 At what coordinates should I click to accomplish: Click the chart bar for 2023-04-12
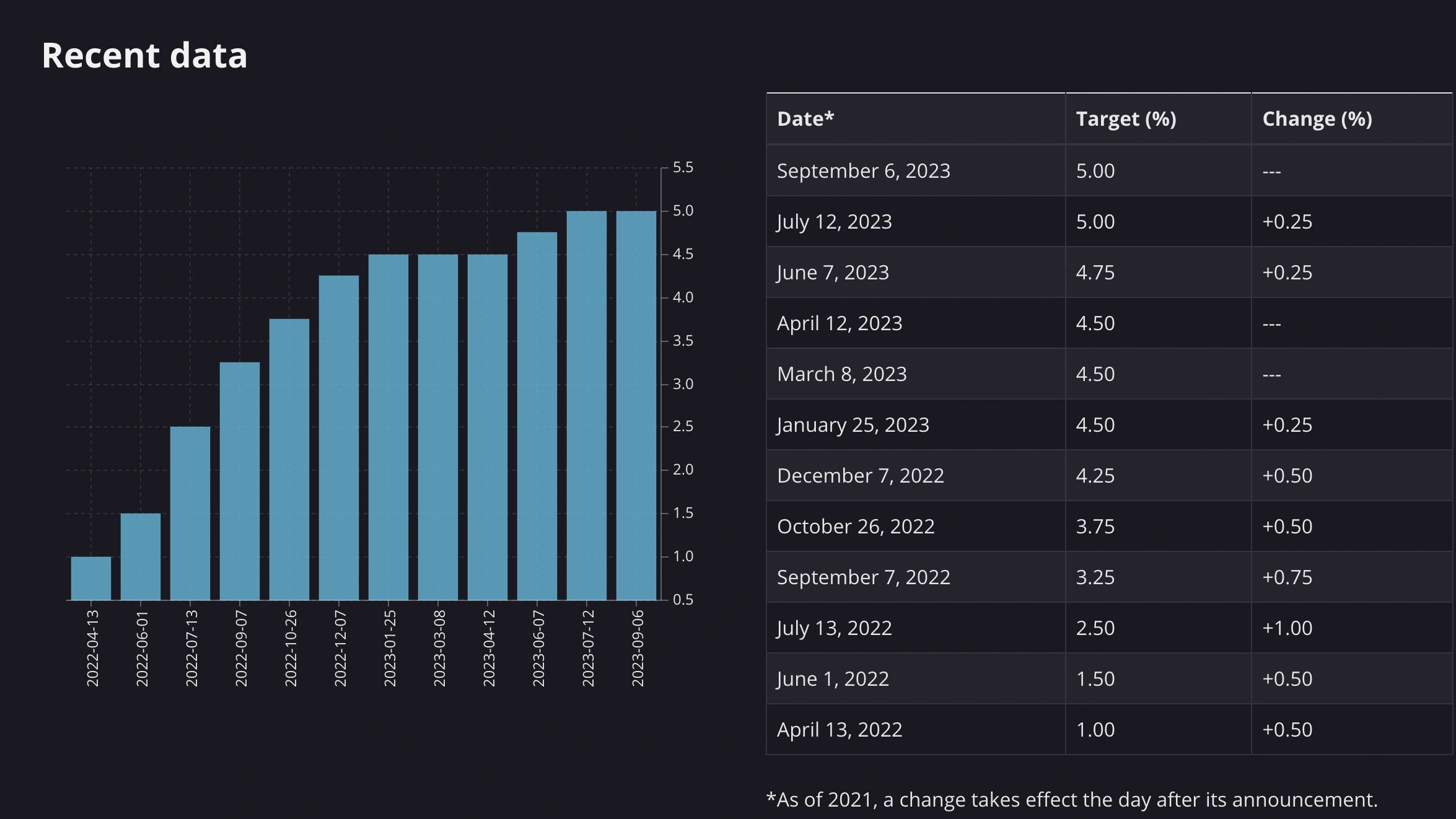488,427
